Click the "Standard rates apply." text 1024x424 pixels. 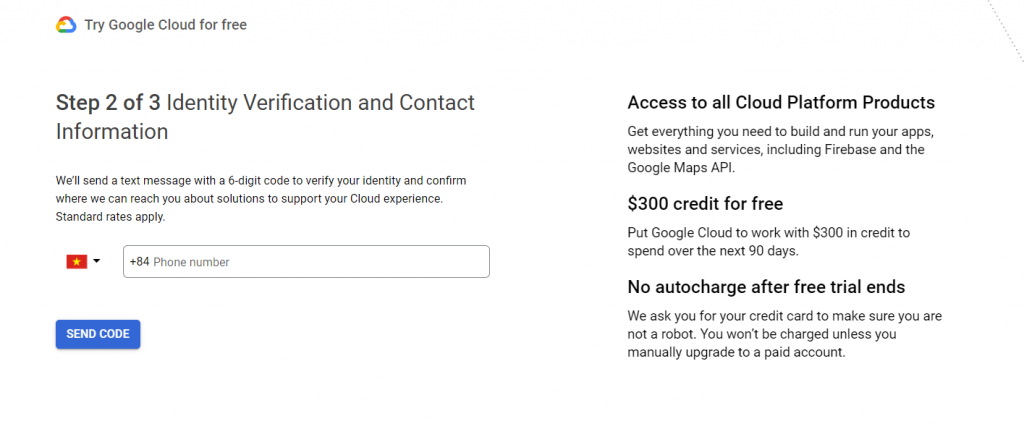pyautogui.click(x=110, y=216)
